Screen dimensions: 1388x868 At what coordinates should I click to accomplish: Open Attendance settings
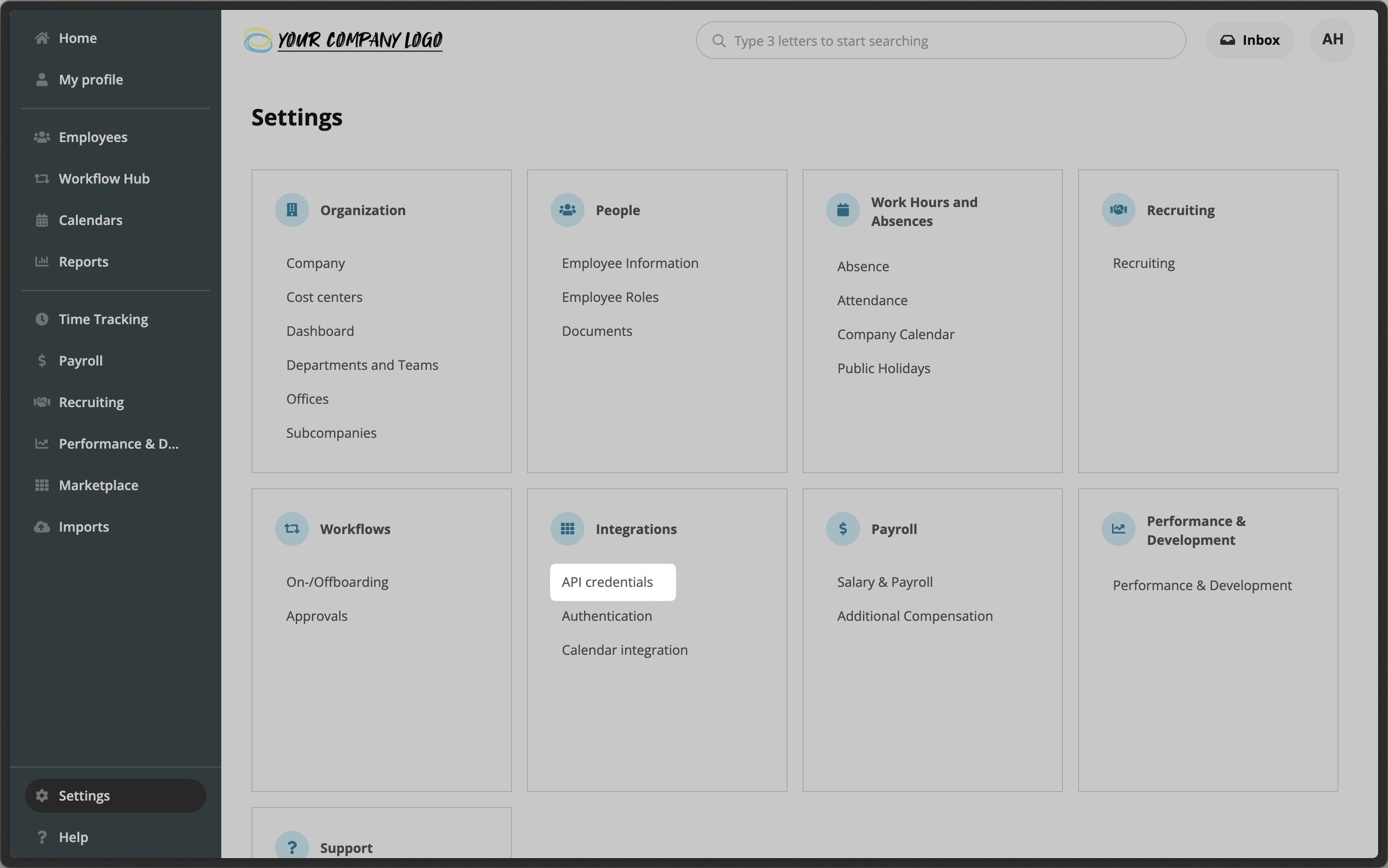tap(872, 300)
